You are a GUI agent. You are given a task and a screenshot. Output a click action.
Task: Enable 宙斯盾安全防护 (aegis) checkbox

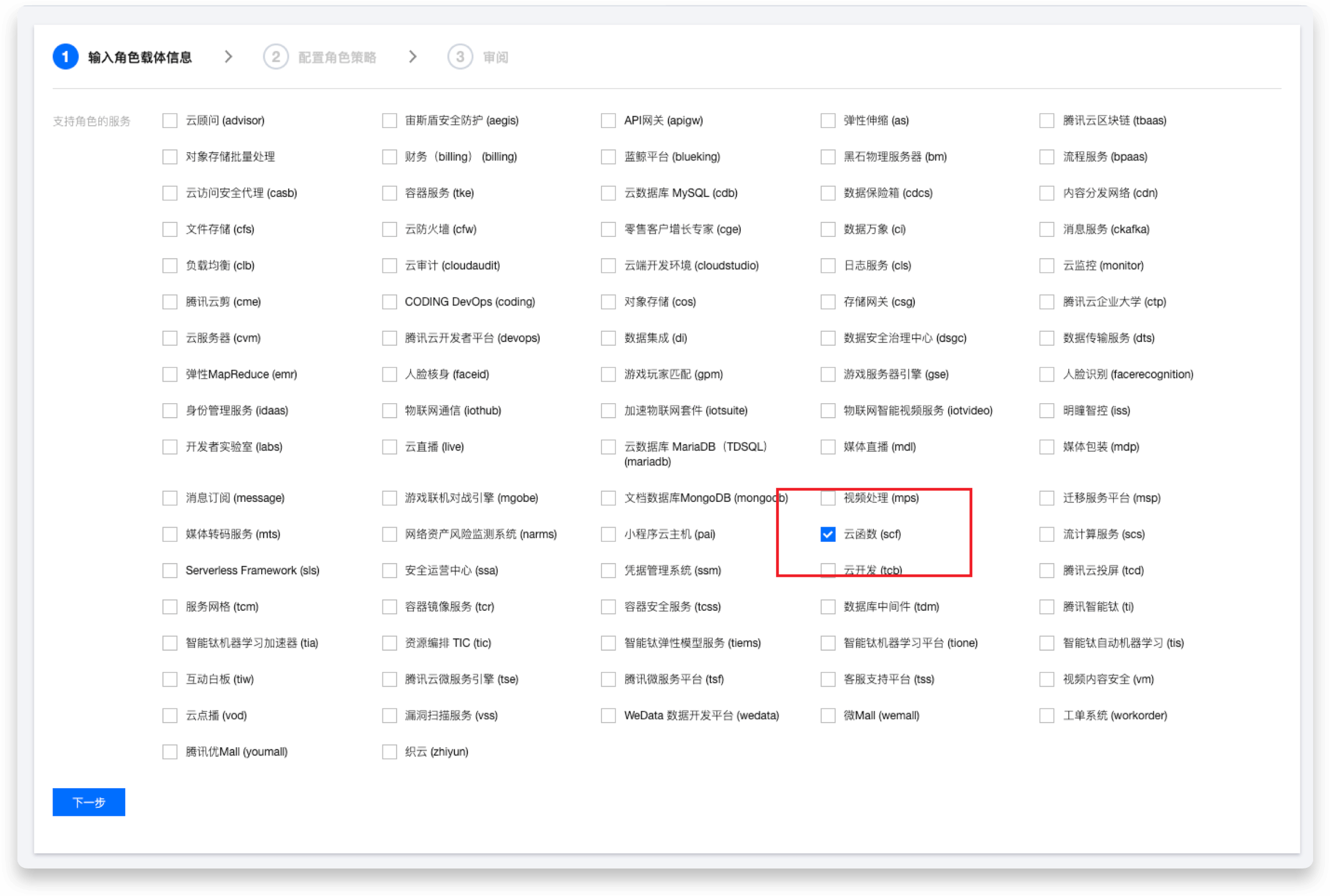(389, 120)
